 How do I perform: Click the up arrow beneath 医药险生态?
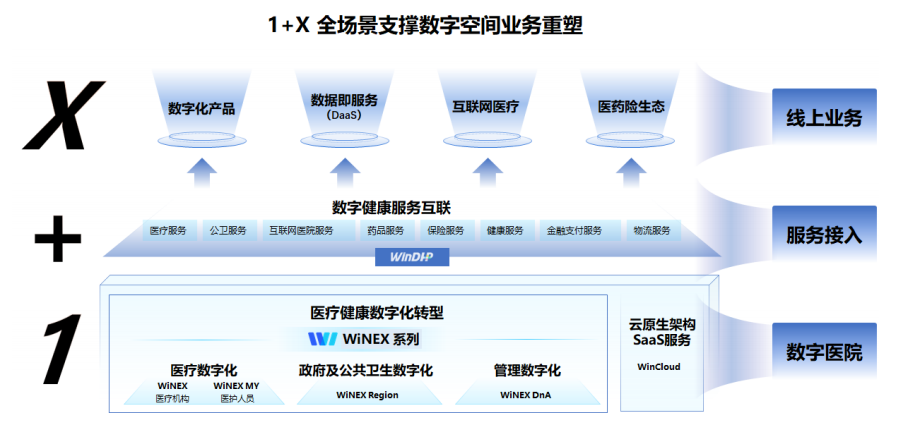tap(631, 172)
